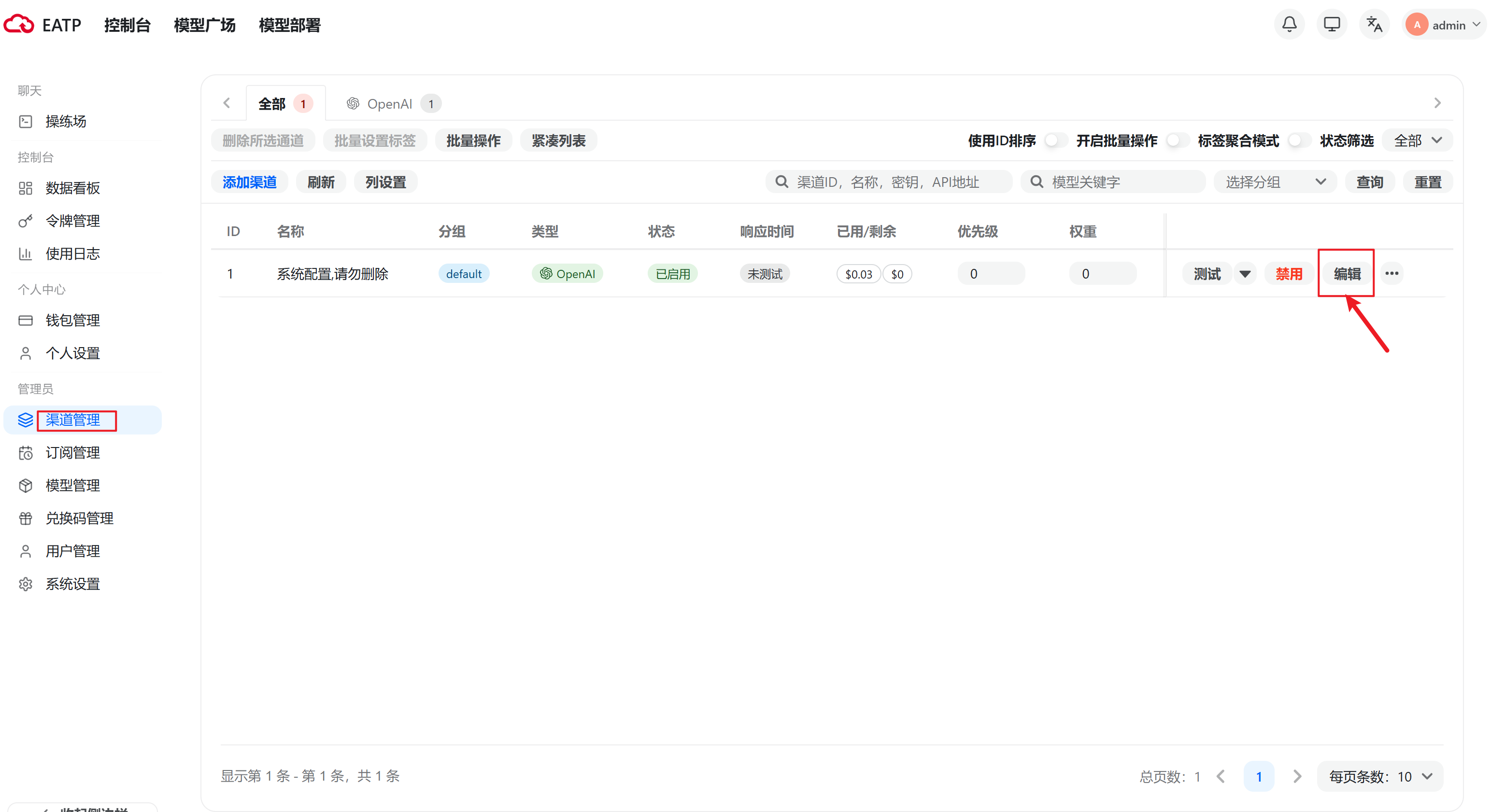The width and height of the screenshot is (1491, 812).
Task: Open the 状态筛选 全部 dropdown
Action: (x=1417, y=140)
